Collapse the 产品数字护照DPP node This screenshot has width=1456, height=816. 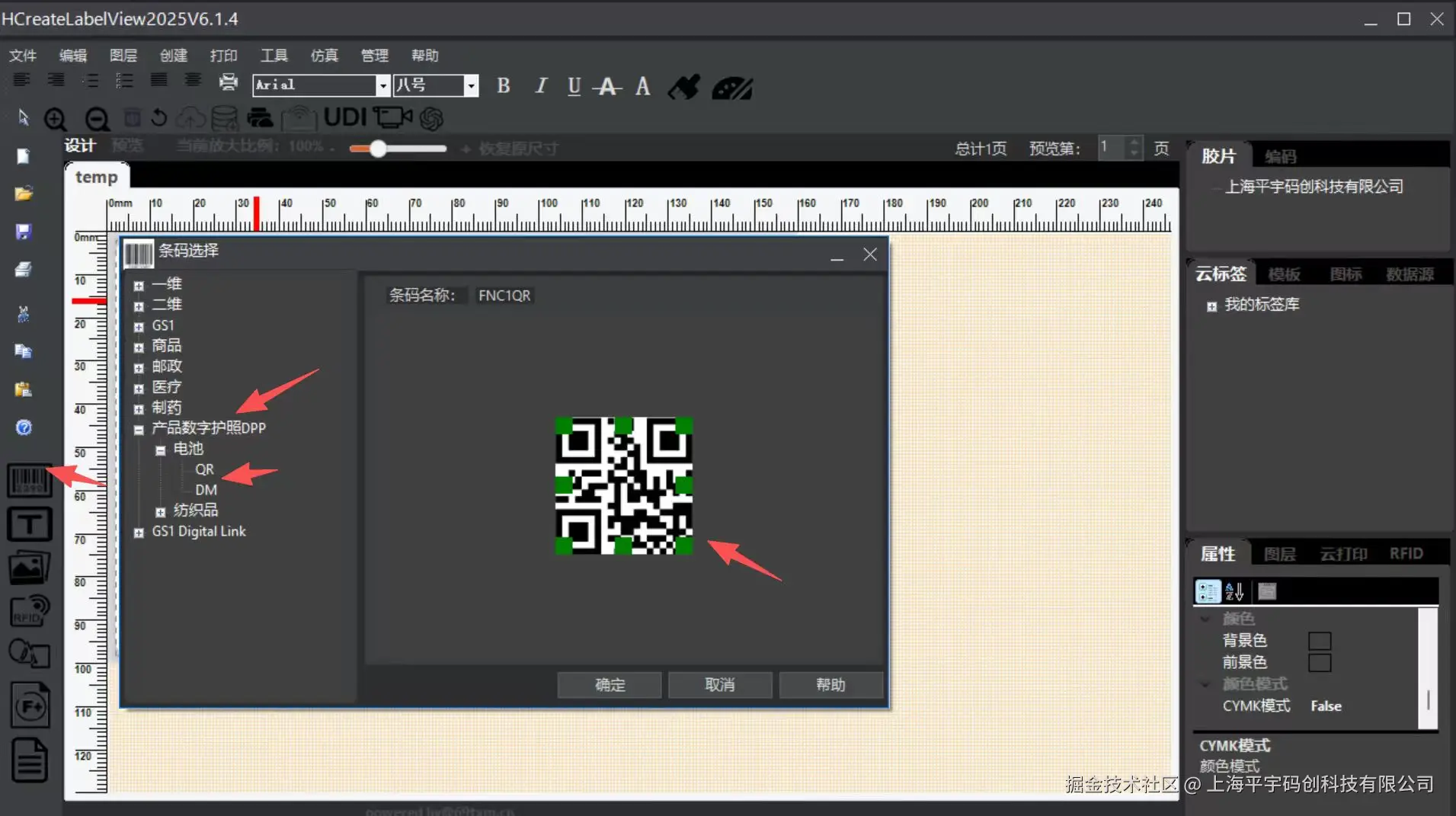139,430
